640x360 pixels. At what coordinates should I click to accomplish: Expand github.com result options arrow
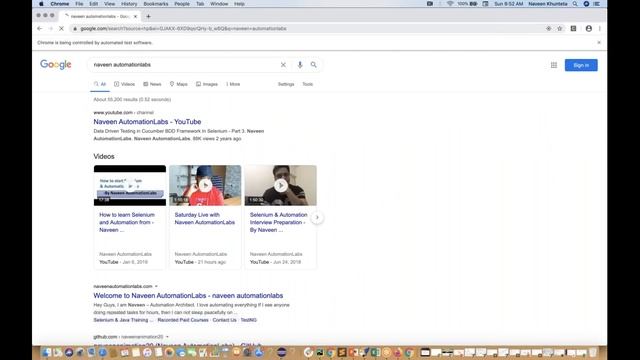pos(167,337)
